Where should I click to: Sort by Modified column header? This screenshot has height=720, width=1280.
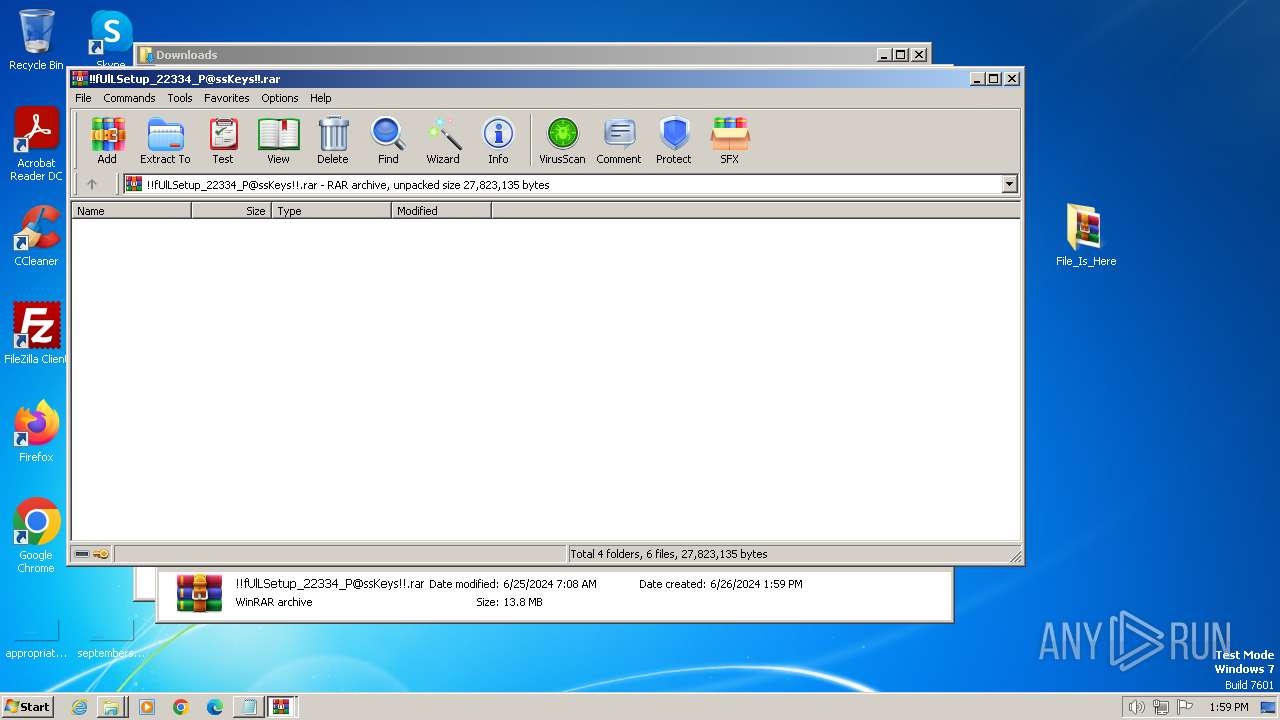pyautogui.click(x=441, y=211)
